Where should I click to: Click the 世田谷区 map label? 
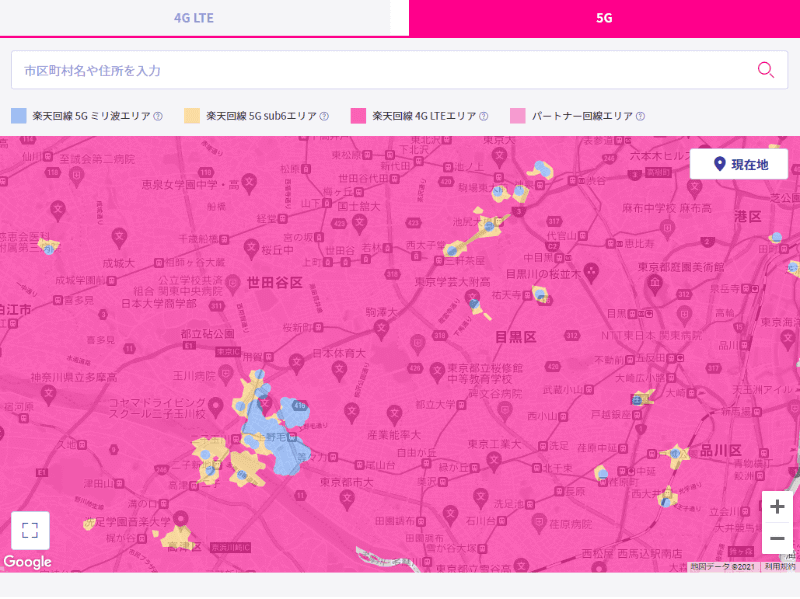(274, 282)
